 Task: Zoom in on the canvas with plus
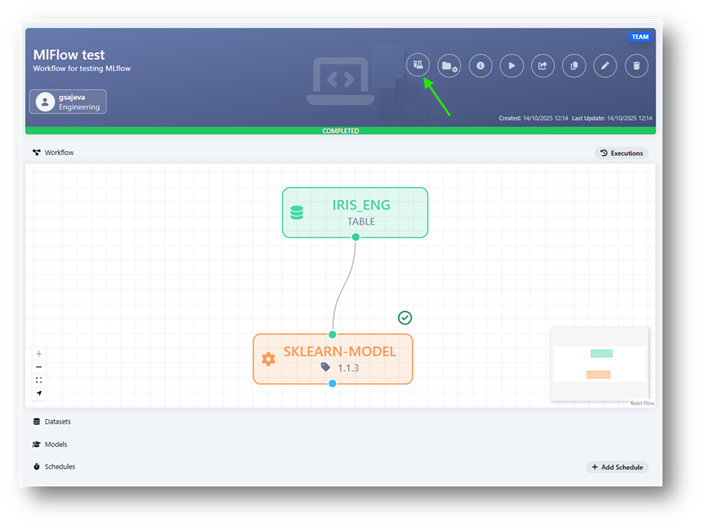[39, 354]
